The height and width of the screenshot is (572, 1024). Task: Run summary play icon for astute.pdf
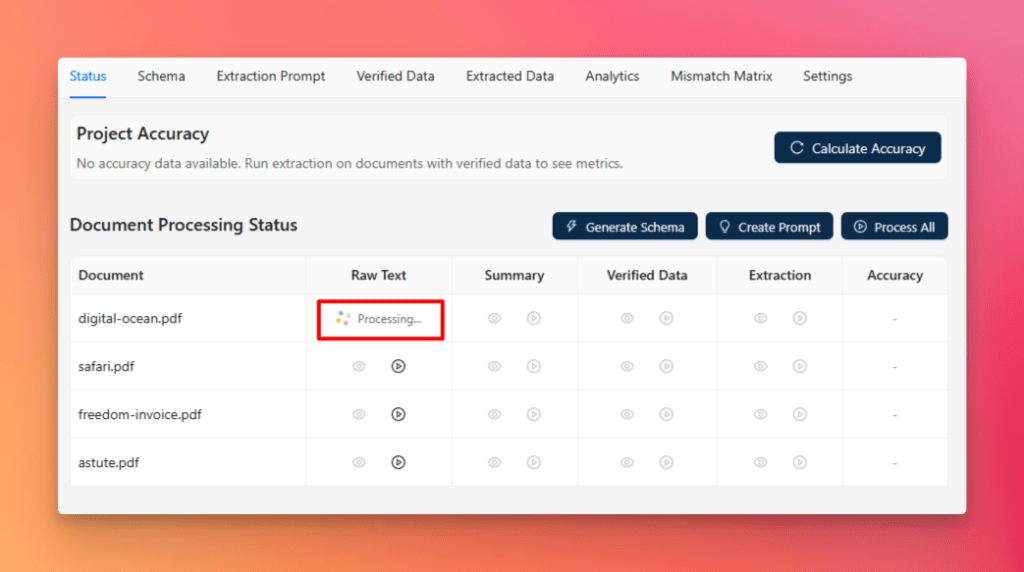pos(534,463)
